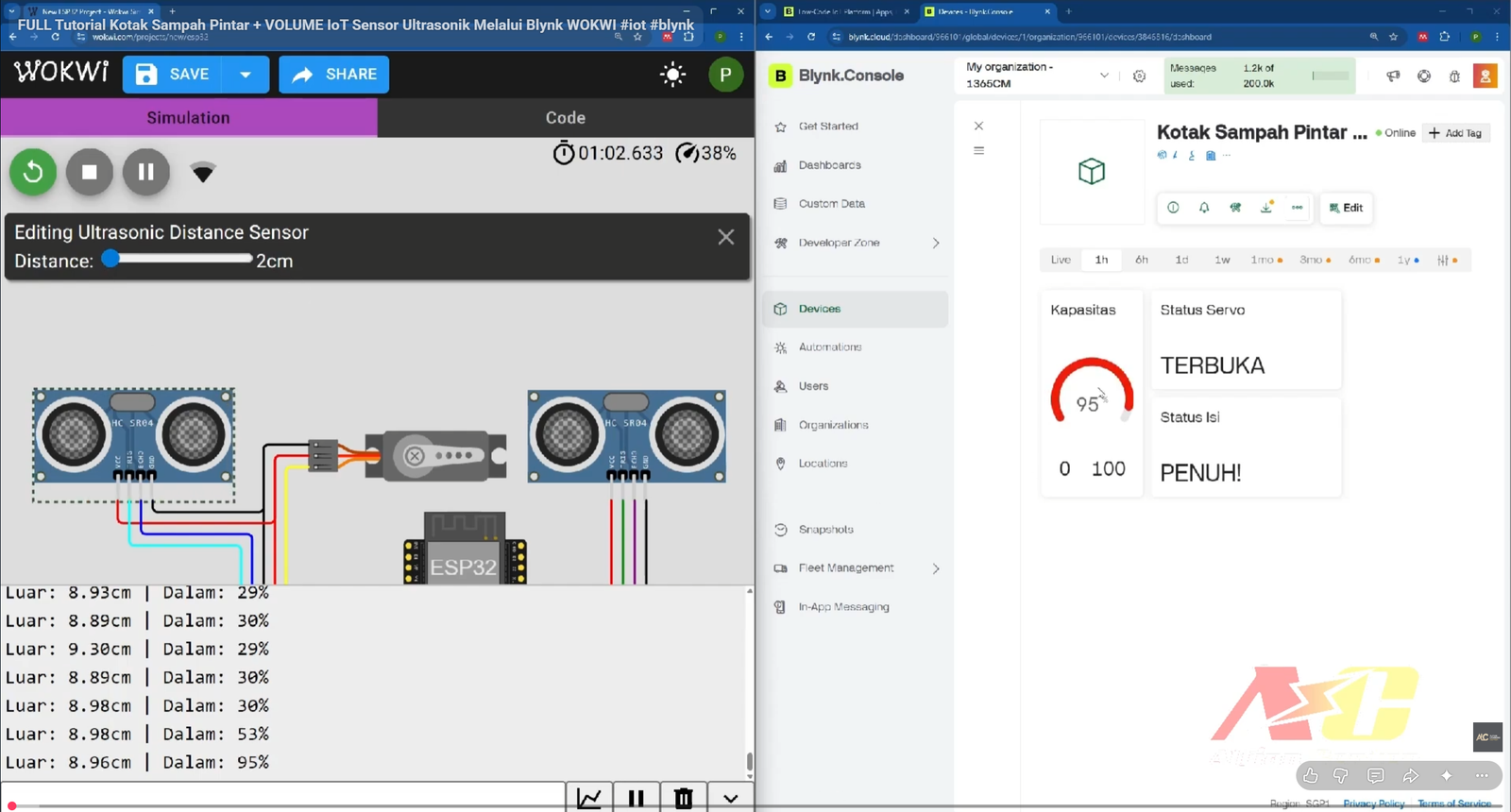Pause the Wokwi simulation with the round button
The image size is (1511, 812).
pyautogui.click(x=146, y=172)
